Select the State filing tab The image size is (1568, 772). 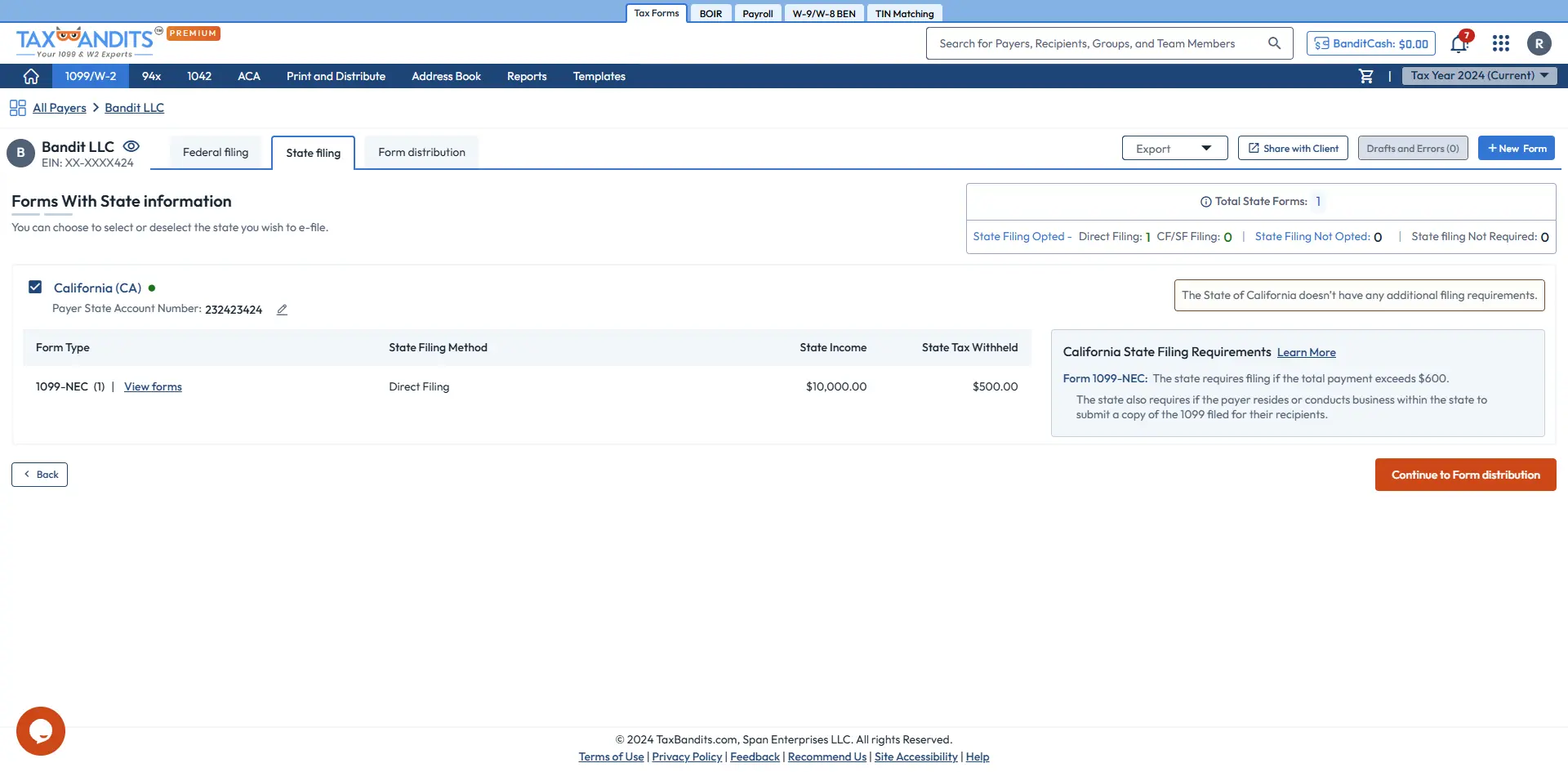coord(314,153)
